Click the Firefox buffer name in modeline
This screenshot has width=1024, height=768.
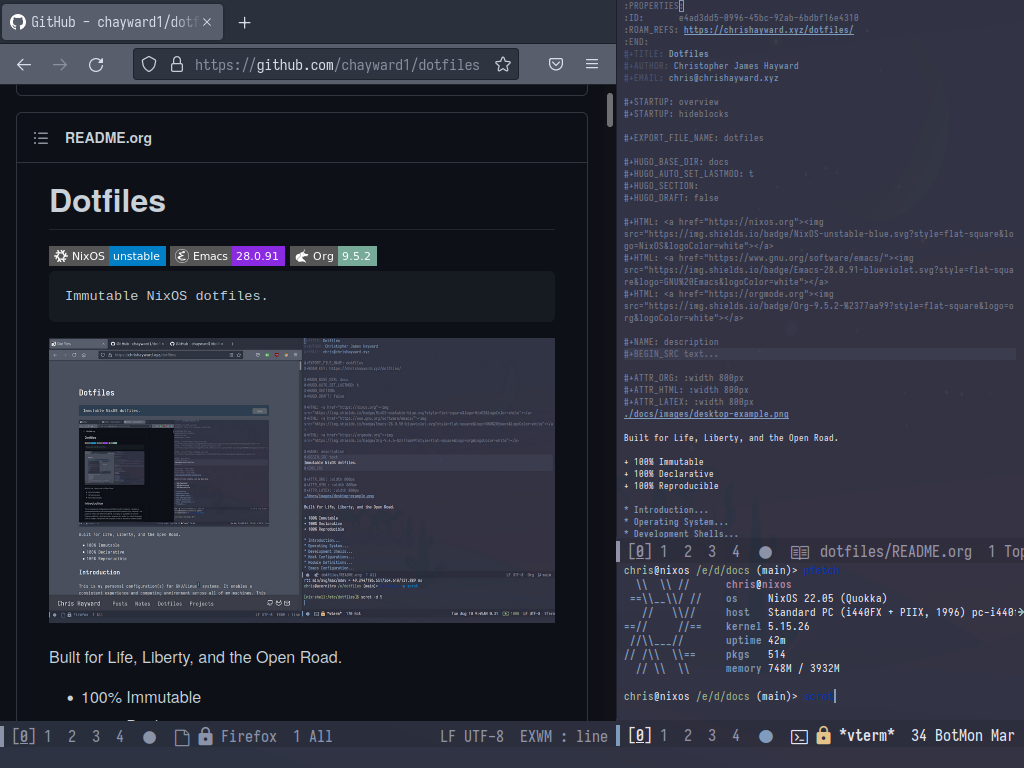249,737
